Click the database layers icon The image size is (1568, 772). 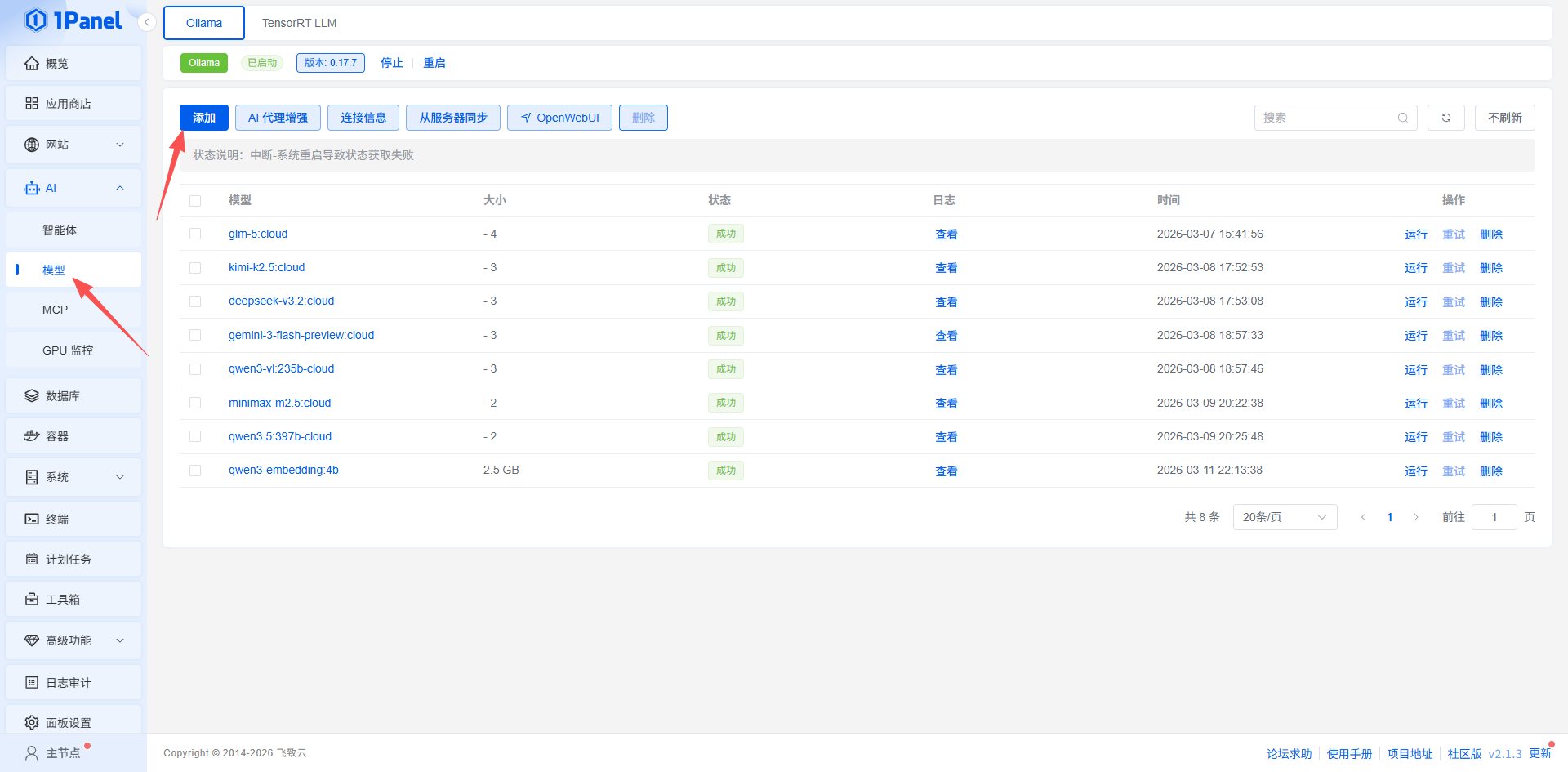pyautogui.click(x=32, y=396)
